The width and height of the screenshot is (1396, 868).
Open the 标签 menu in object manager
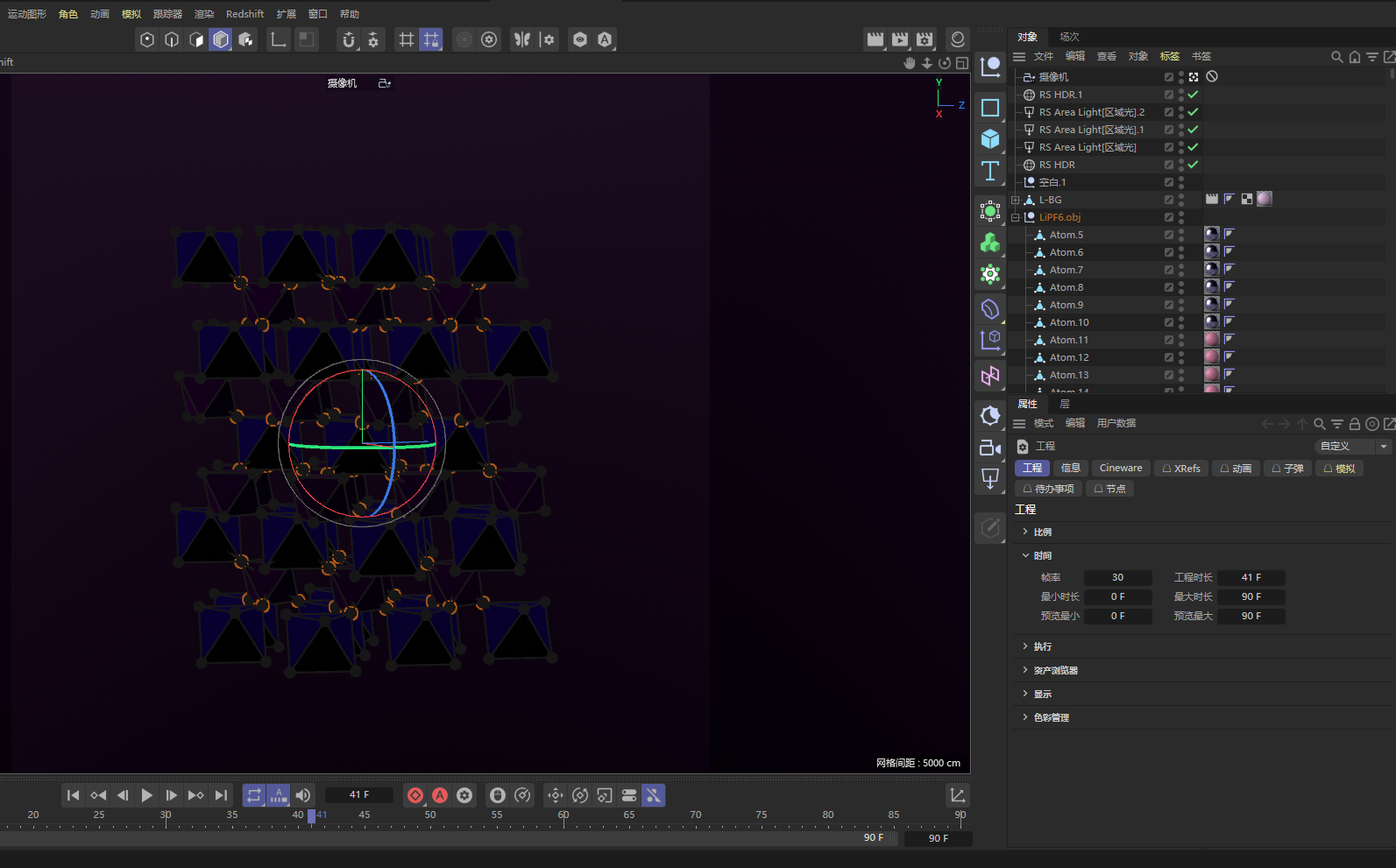click(x=1170, y=56)
